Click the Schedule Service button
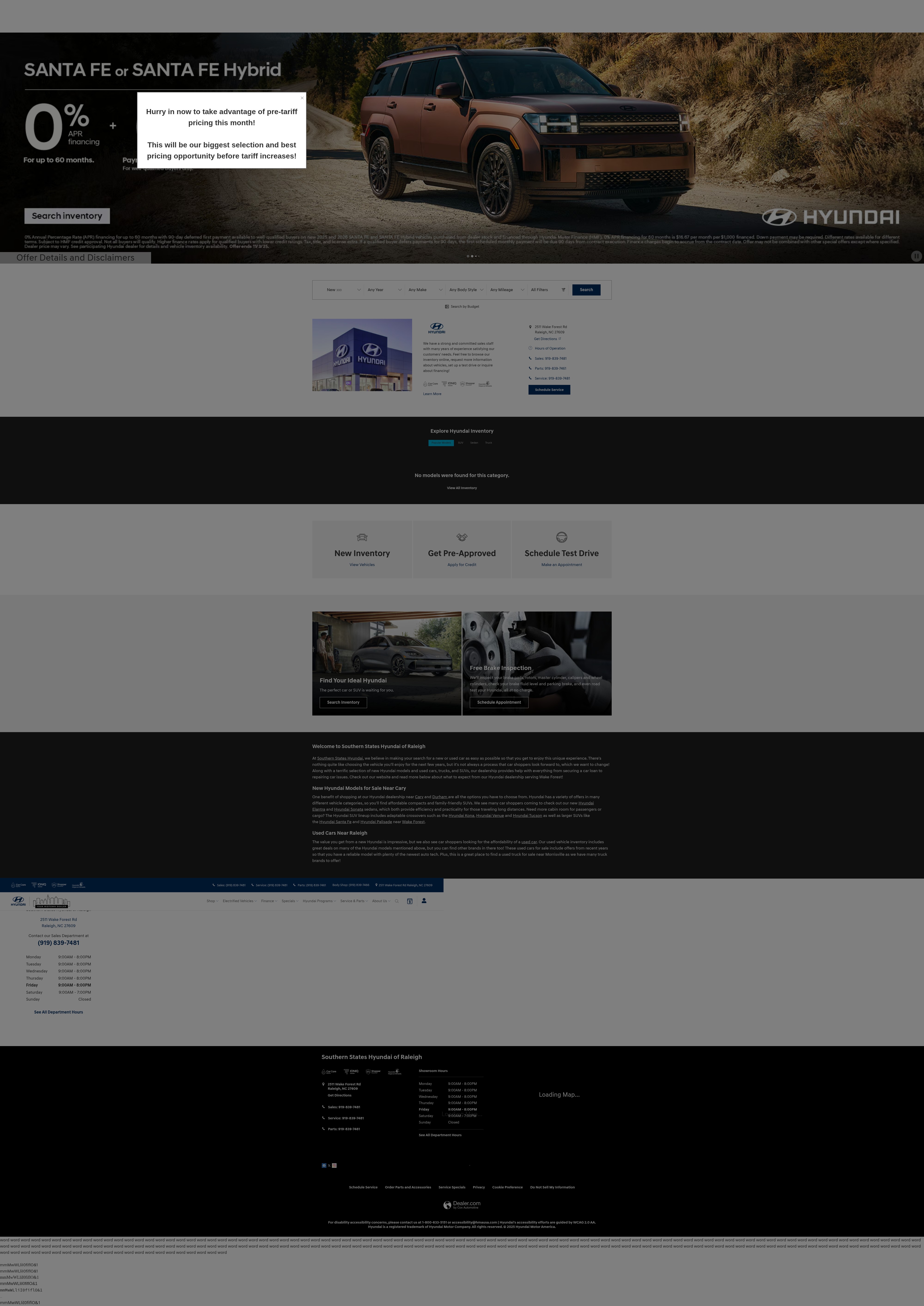The height and width of the screenshot is (1306, 924). pos(549,390)
